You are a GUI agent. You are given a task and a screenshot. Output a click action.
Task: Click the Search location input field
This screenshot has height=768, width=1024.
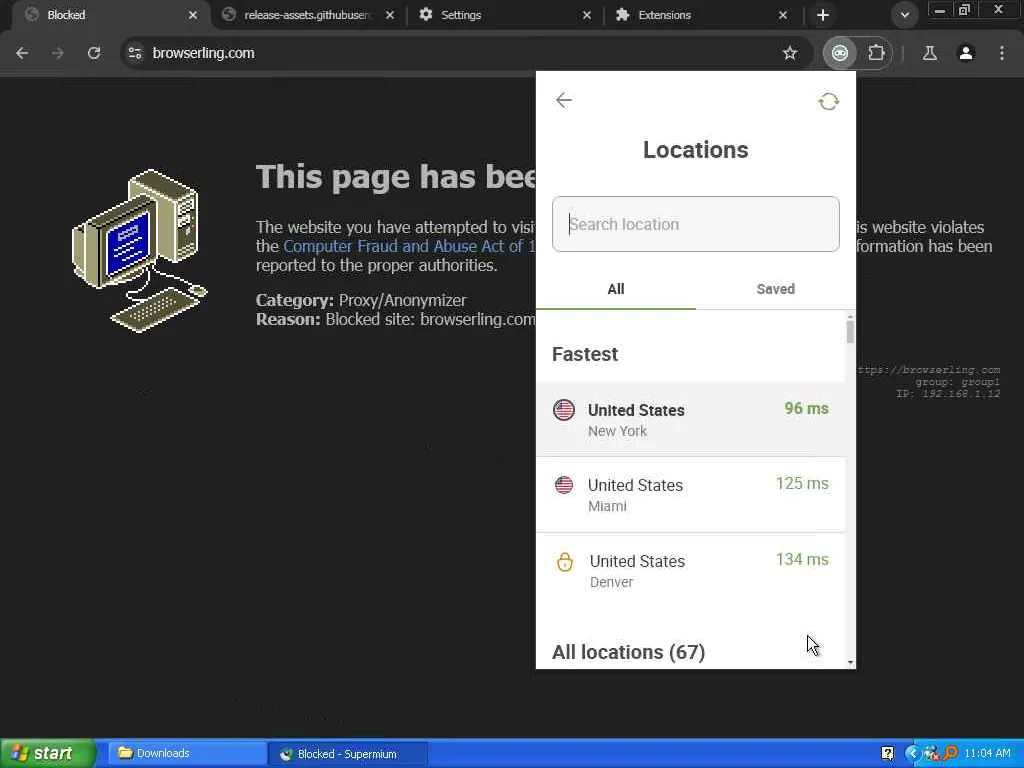(x=696, y=224)
